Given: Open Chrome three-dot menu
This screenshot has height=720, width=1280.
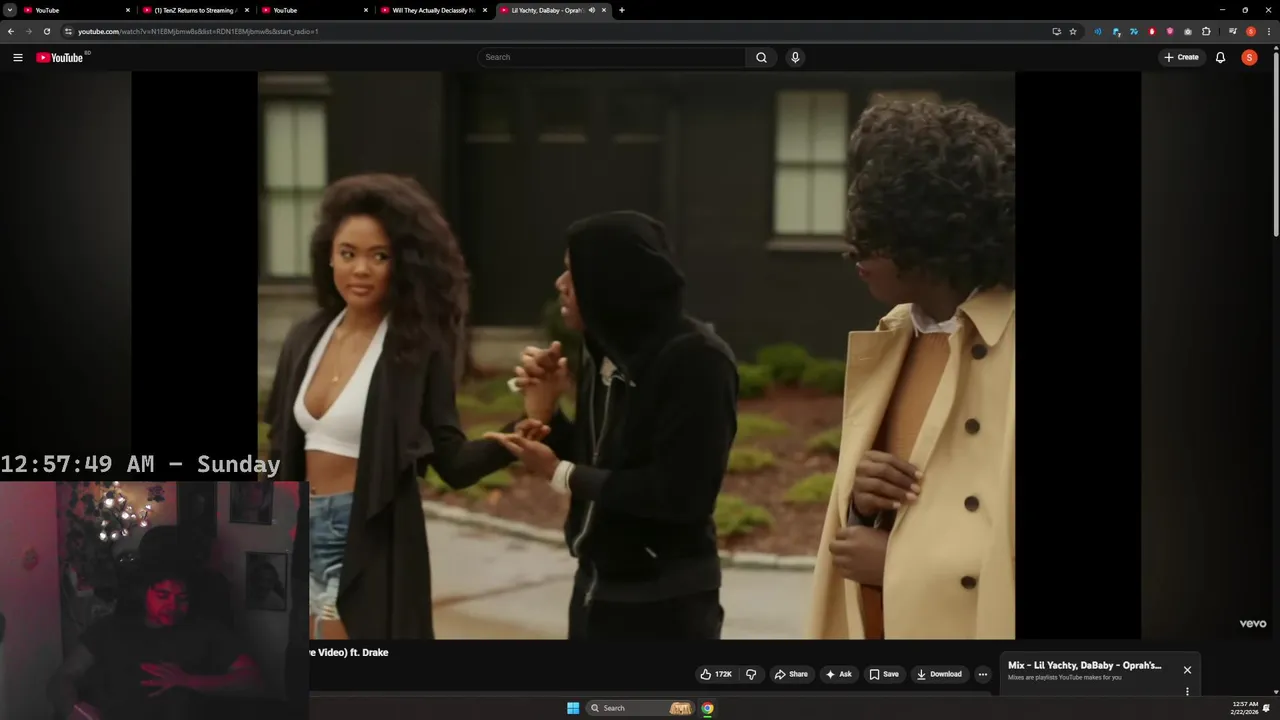Looking at the screenshot, I should pos(1269,31).
